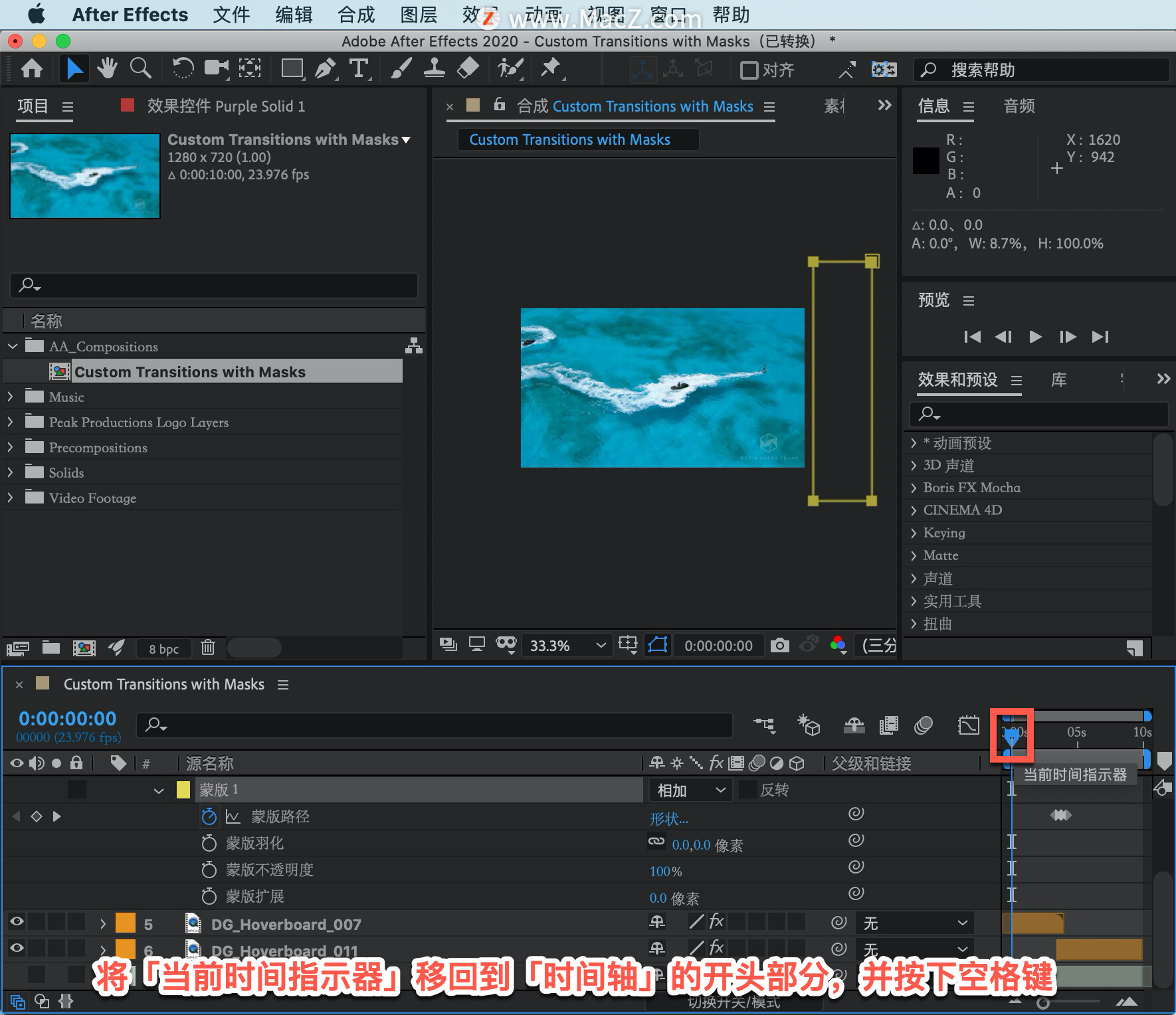Image resolution: width=1176 pixels, height=1015 pixels.
Task: Click the 0:00:00:00 timecode in viewer footer
Action: [x=718, y=646]
